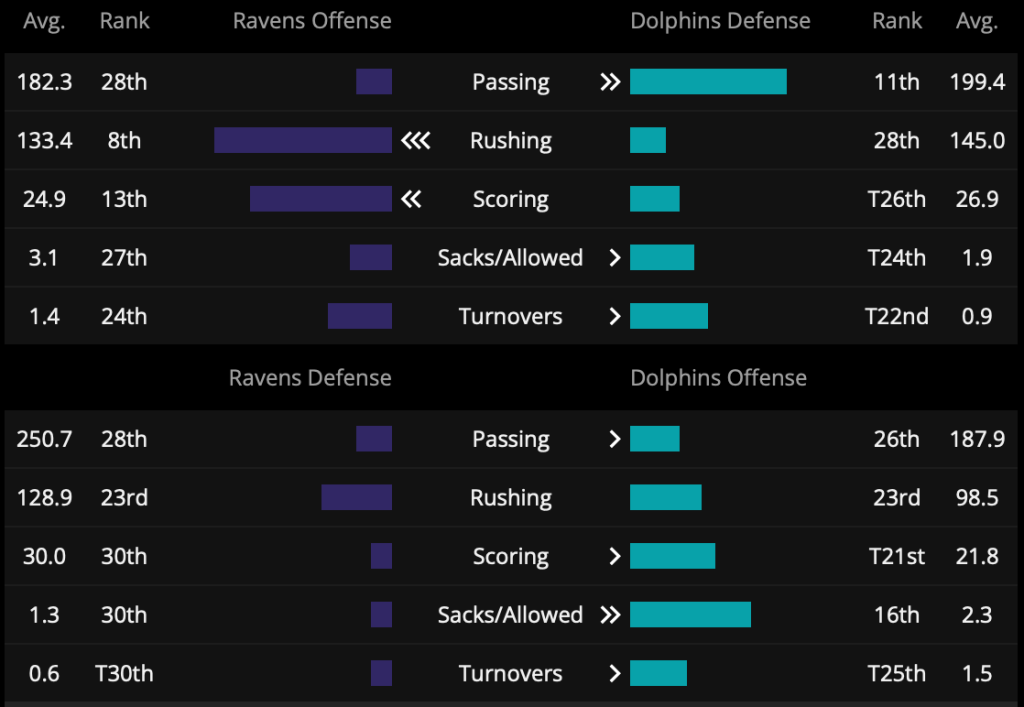Image resolution: width=1024 pixels, height=707 pixels.
Task: Click the chevron beside Turnovers in Ravens Offense section
Action: coord(615,316)
